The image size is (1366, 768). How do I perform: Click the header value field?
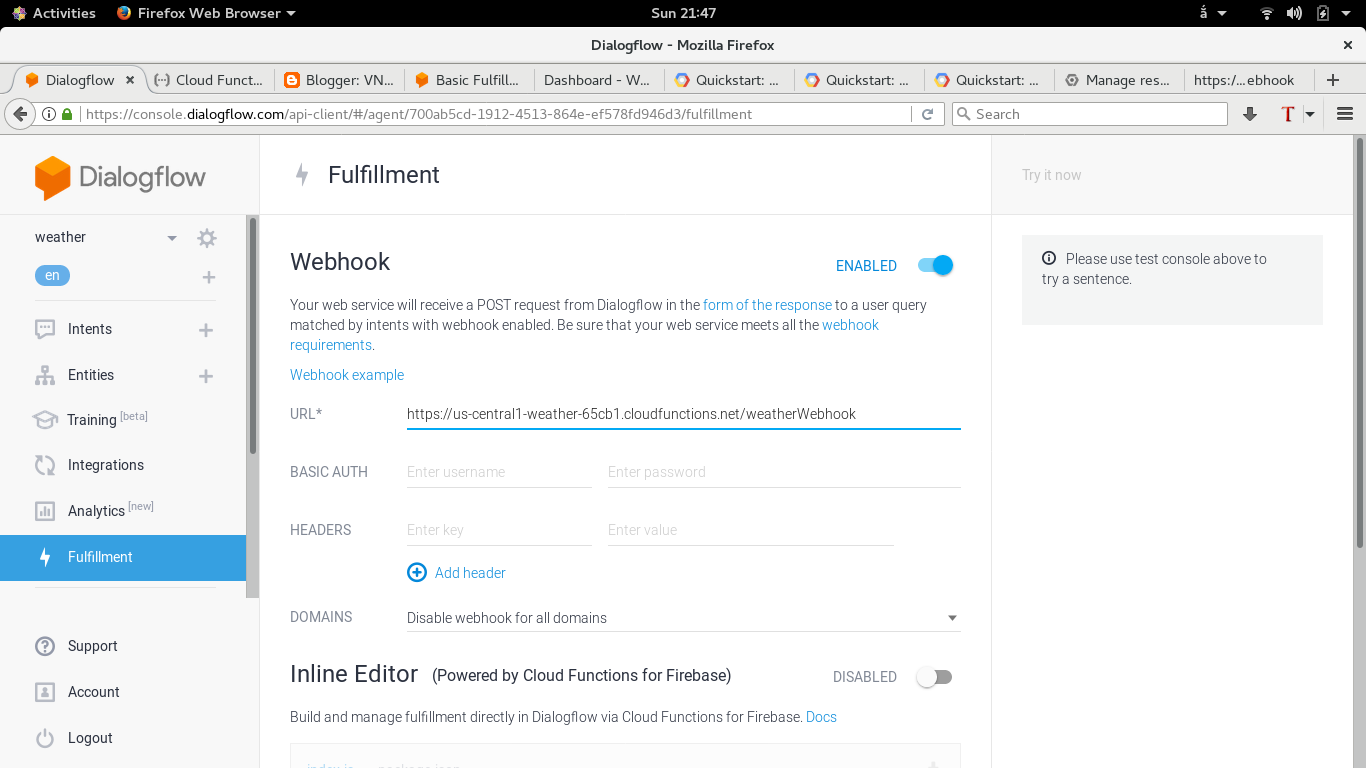750,530
